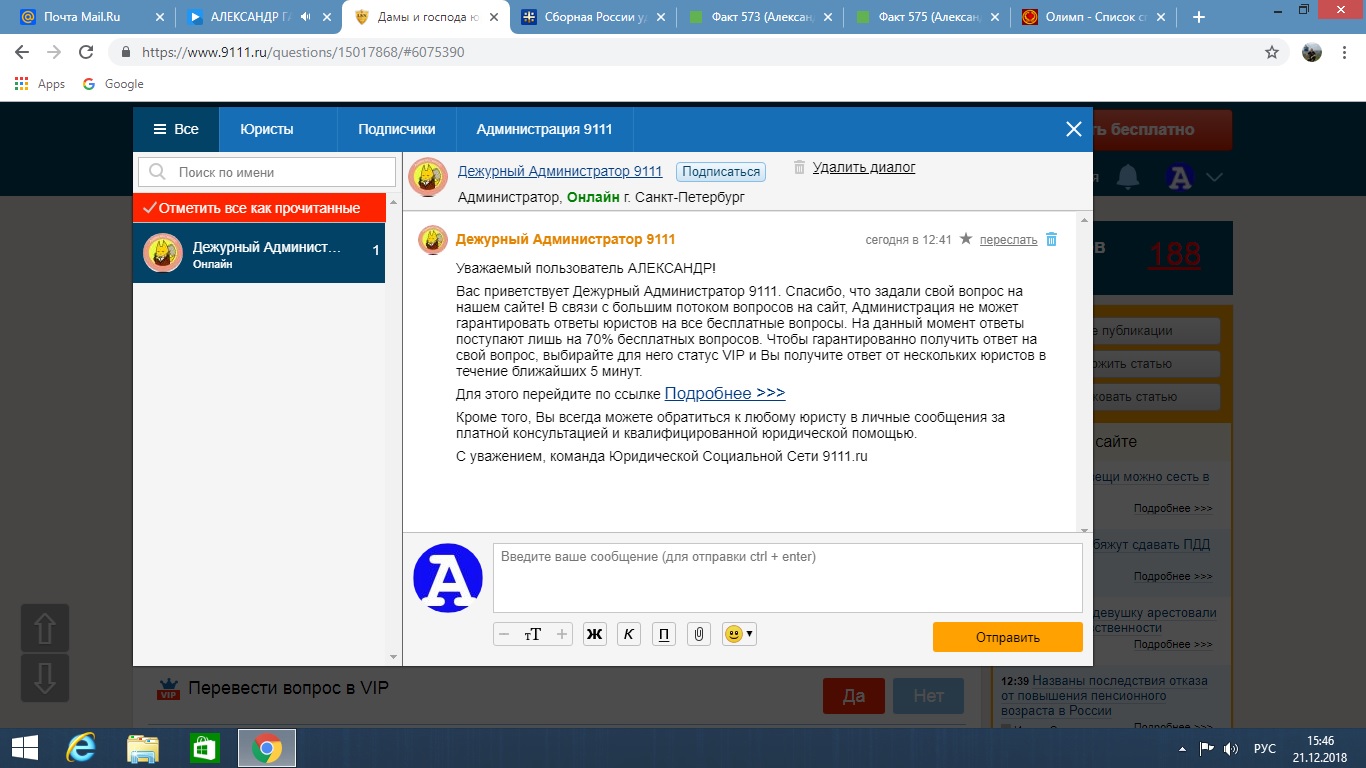Open the Chrome profile avatar
The image size is (1366, 768).
point(1312,52)
